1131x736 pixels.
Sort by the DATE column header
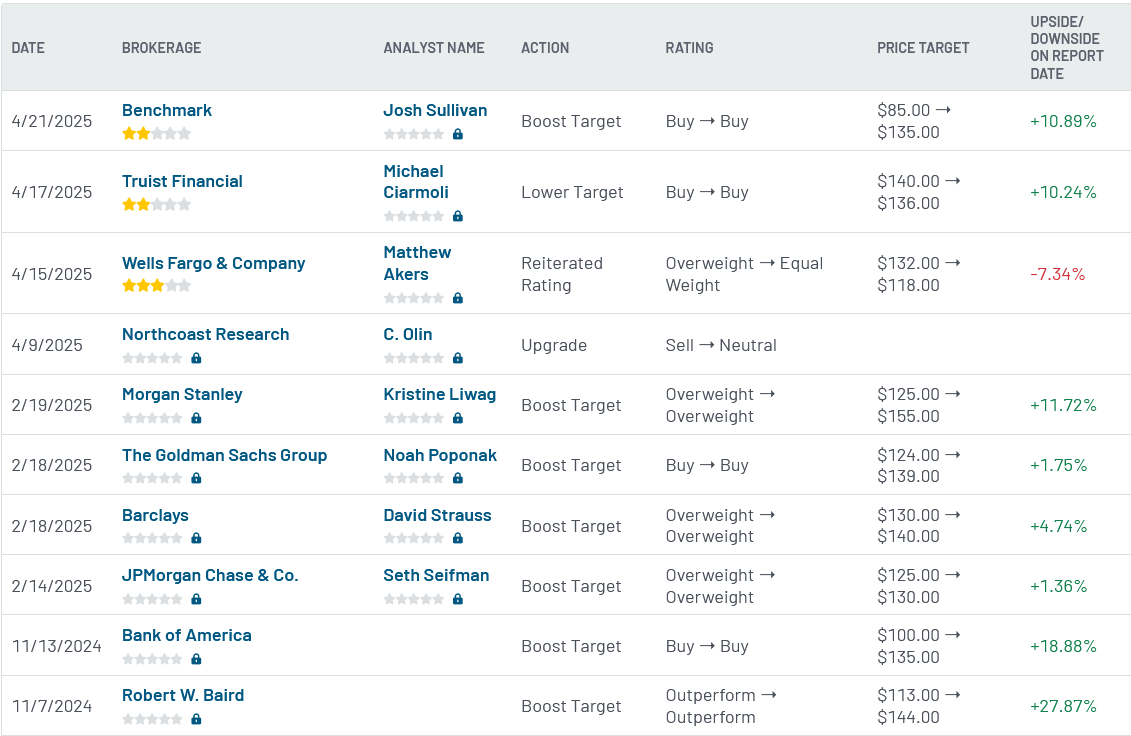28,48
